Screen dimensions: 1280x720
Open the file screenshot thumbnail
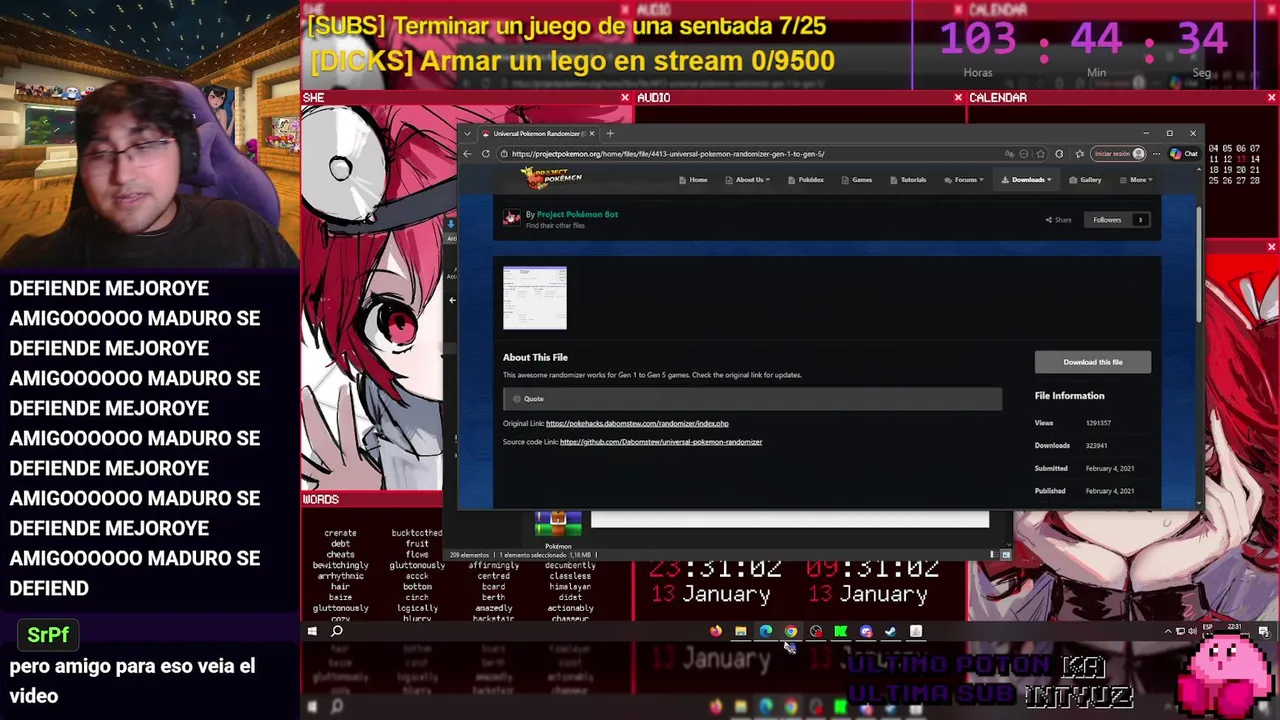pyautogui.click(x=535, y=297)
